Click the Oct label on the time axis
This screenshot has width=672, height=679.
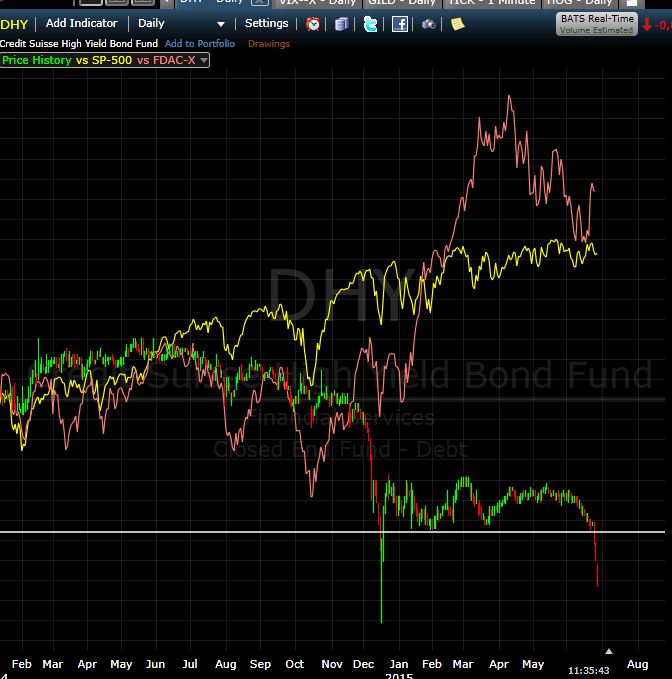294,664
